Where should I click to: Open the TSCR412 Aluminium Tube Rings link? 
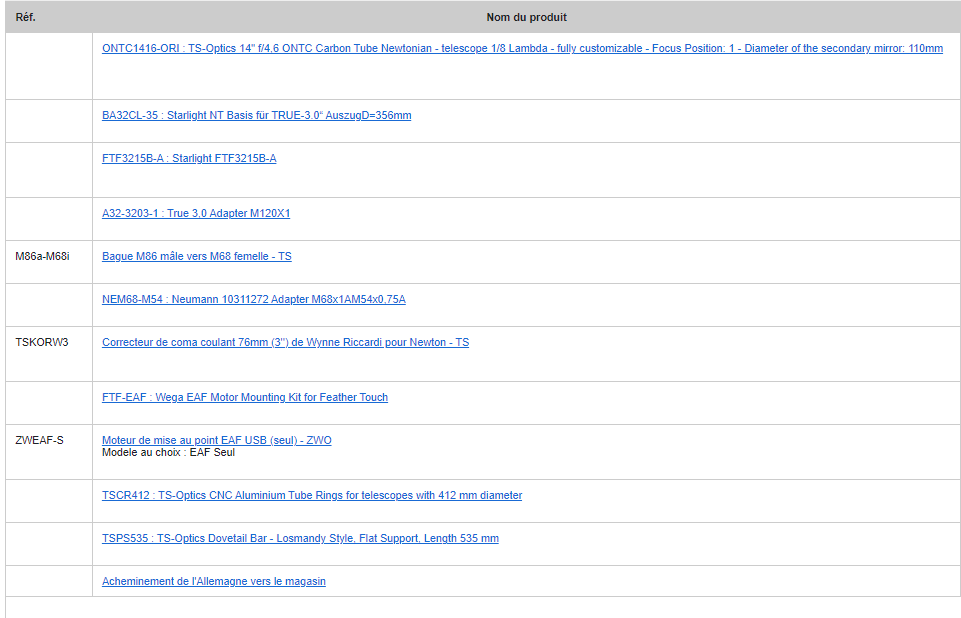click(x=311, y=495)
